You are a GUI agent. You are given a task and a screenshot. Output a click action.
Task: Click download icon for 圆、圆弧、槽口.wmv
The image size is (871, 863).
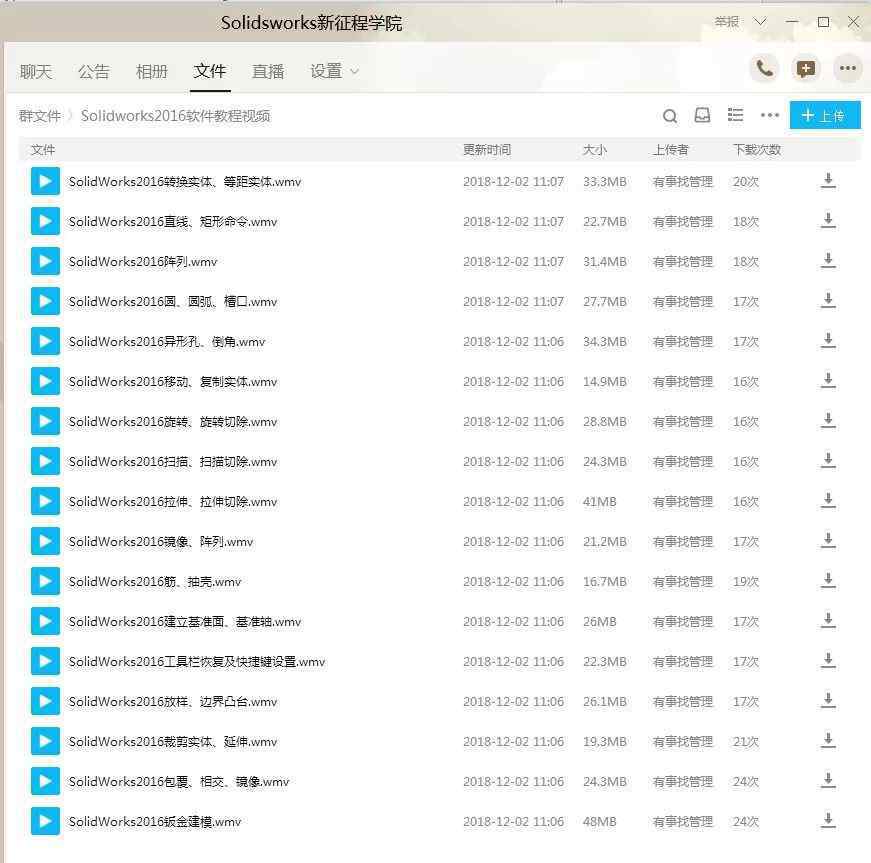coord(828,300)
